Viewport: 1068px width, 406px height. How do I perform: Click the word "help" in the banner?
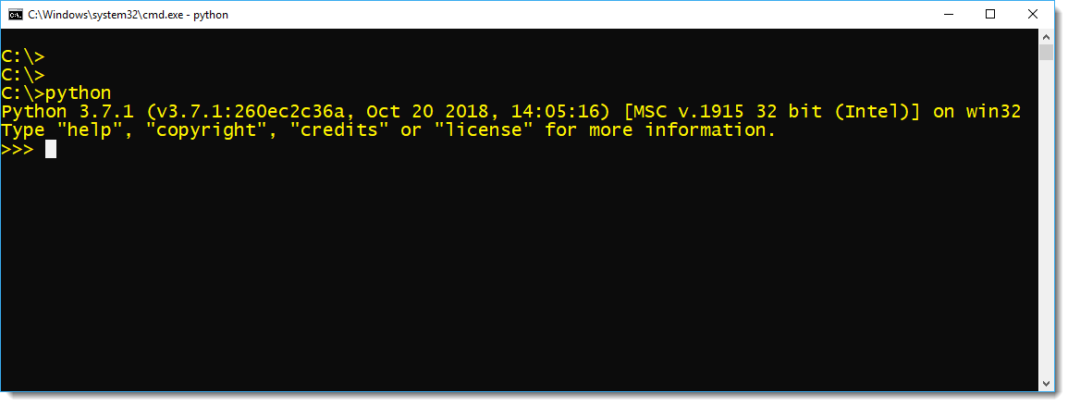click(85, 130)
